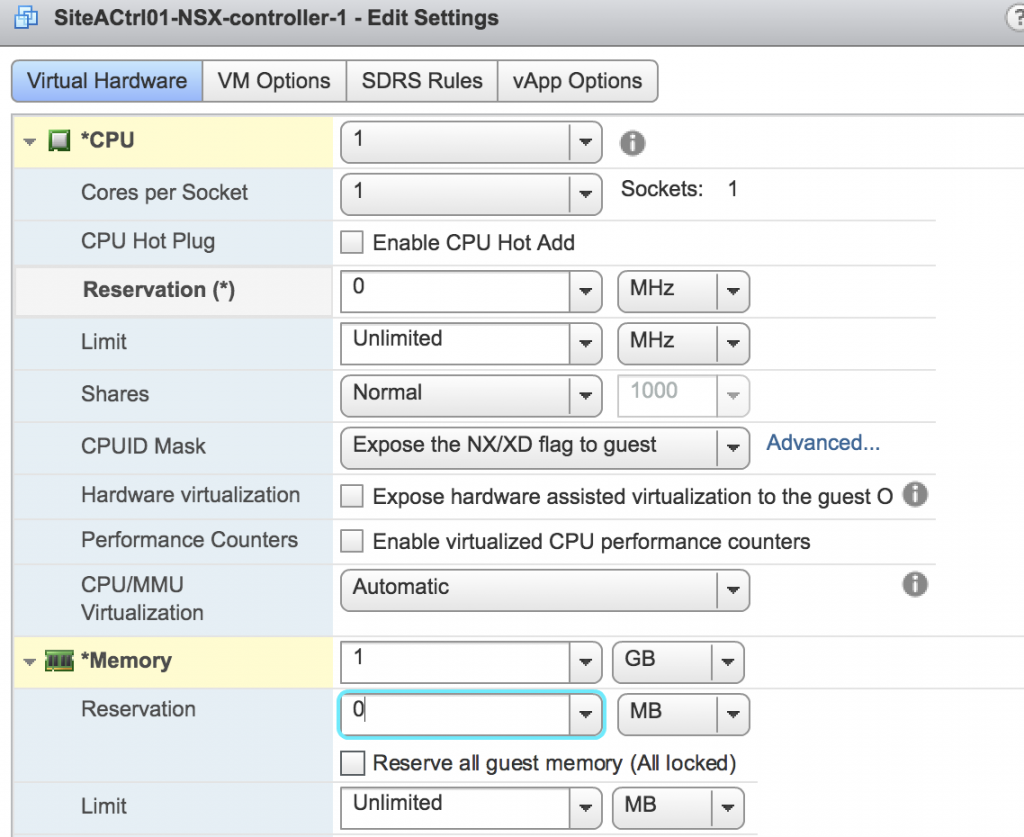Click into CPU Reservation value field
1024x837 pixels.
click(x=455, y=291)
